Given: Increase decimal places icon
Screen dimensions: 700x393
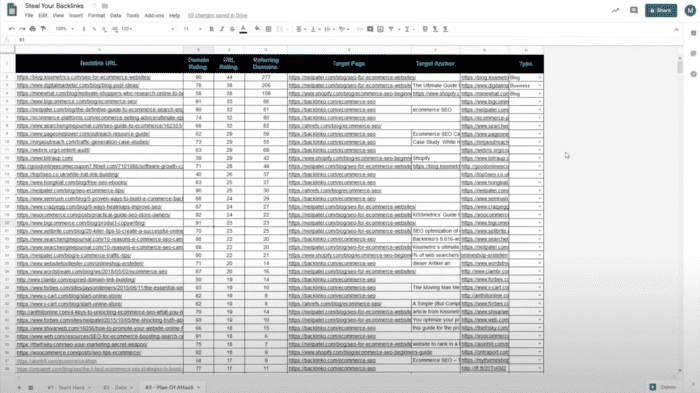Looking at the screenshot, I should 115,29.
